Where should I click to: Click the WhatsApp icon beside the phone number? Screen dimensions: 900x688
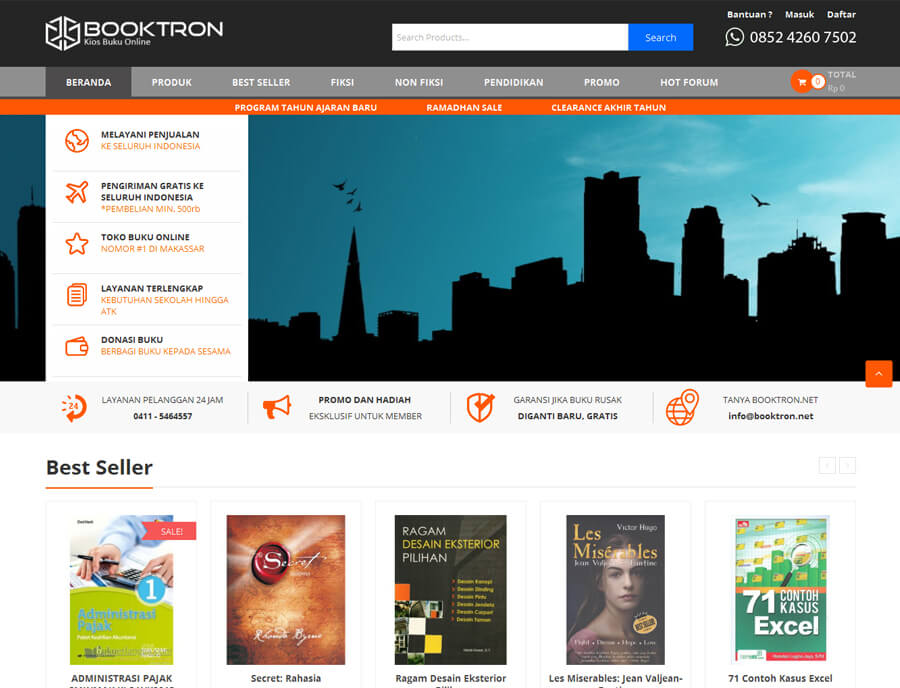[733, 37]
